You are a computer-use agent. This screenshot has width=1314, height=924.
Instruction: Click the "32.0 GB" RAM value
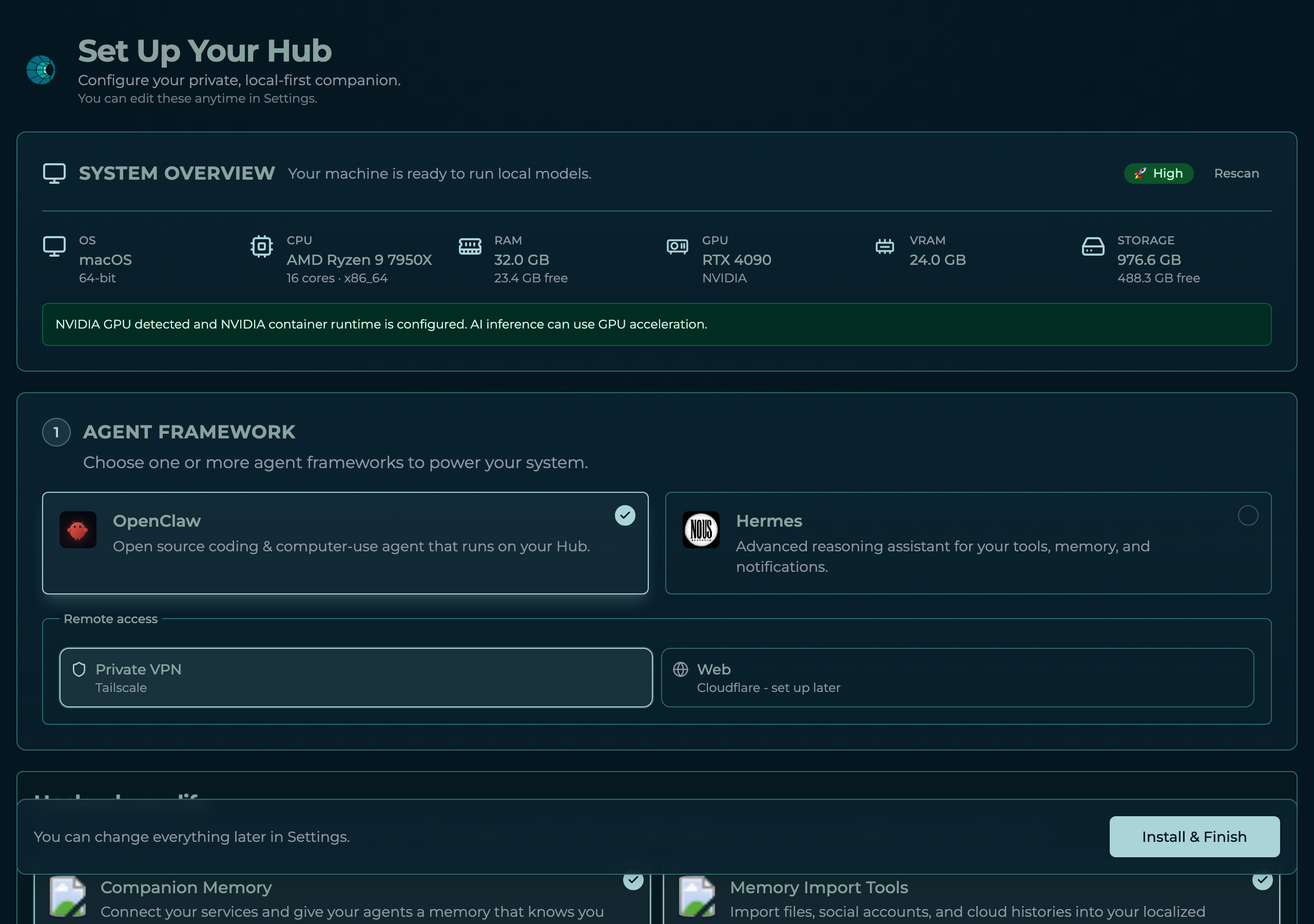tap(521, 260)
